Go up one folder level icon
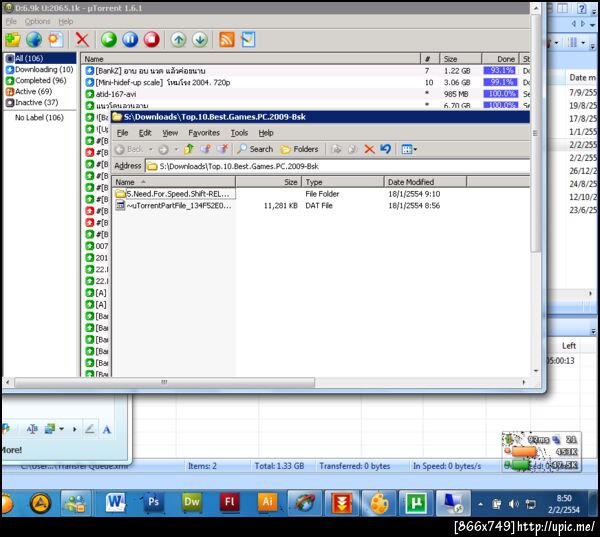The width and height of the screenshot is (600, 537). tap(189, 149)
